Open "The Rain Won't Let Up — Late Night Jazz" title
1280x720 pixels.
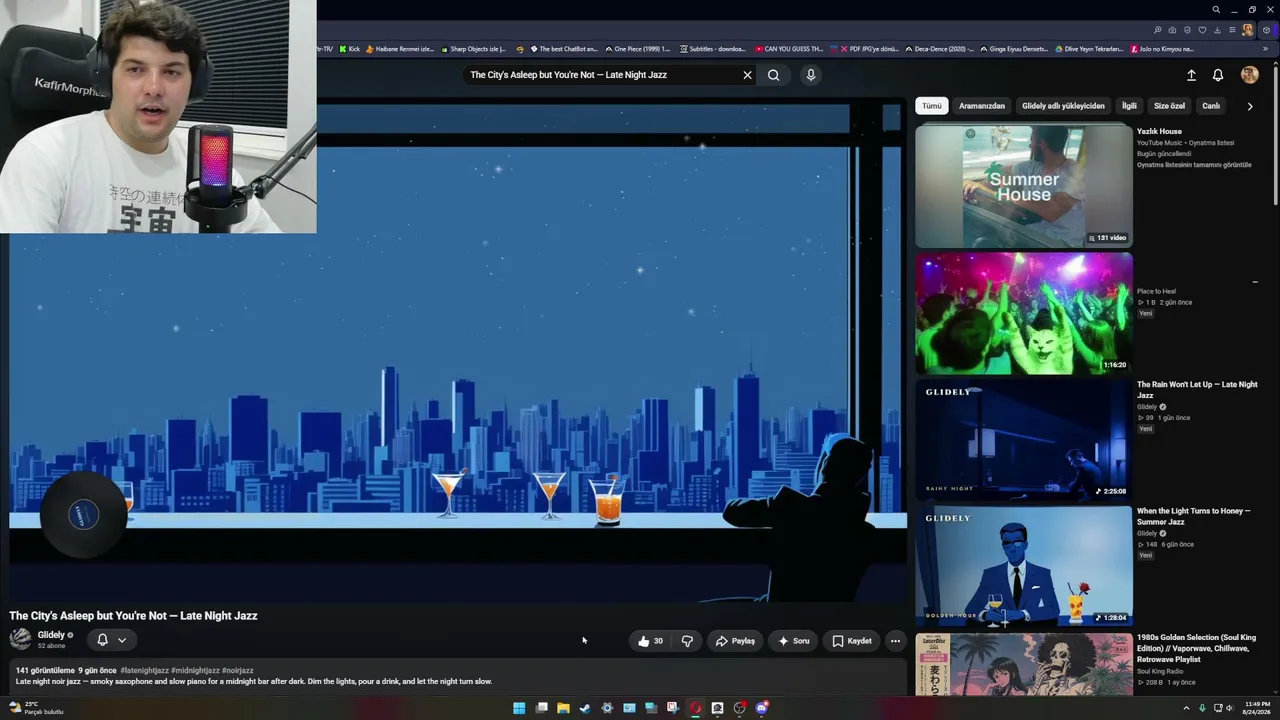(x=1197, y=390)
